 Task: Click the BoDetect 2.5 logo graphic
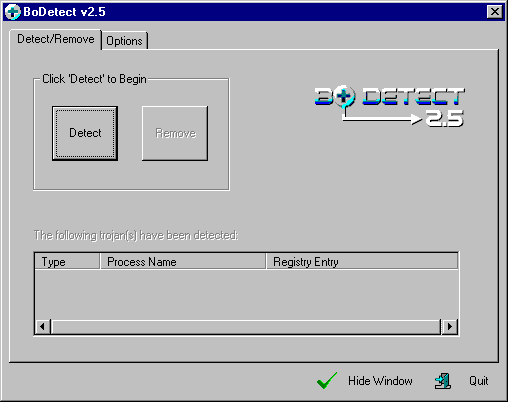click(x=389, y=107)
